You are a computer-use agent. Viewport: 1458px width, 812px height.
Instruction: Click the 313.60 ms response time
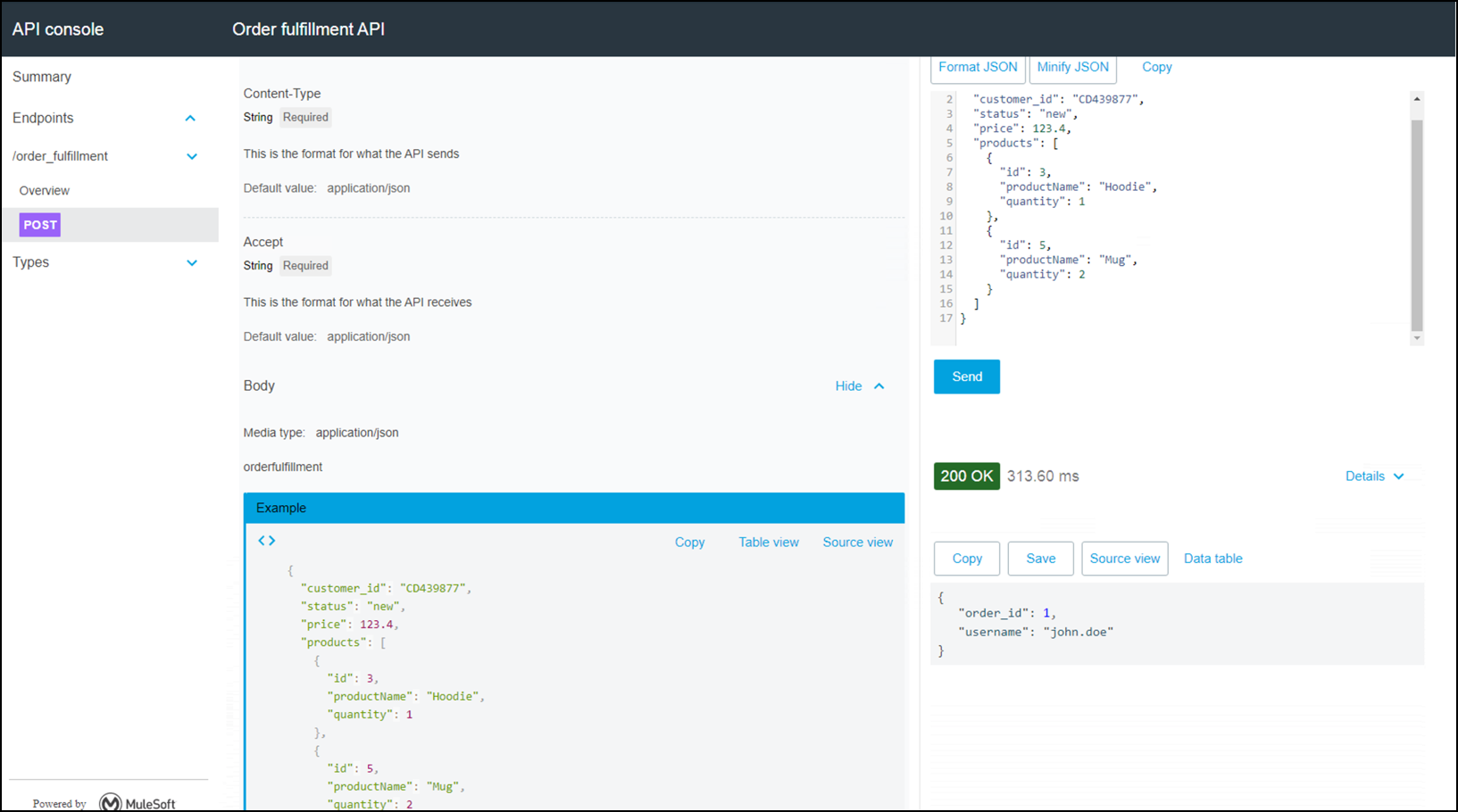pyautogui.click(x=1043, y=476)
